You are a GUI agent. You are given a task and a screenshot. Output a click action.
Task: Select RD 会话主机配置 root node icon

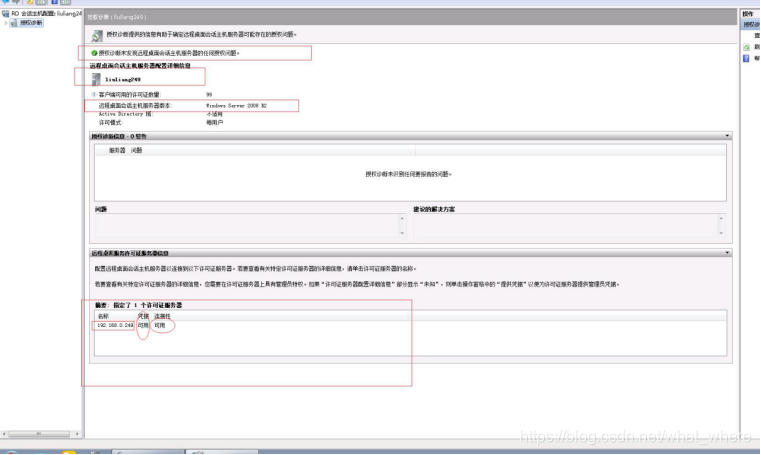coord(5,14)
